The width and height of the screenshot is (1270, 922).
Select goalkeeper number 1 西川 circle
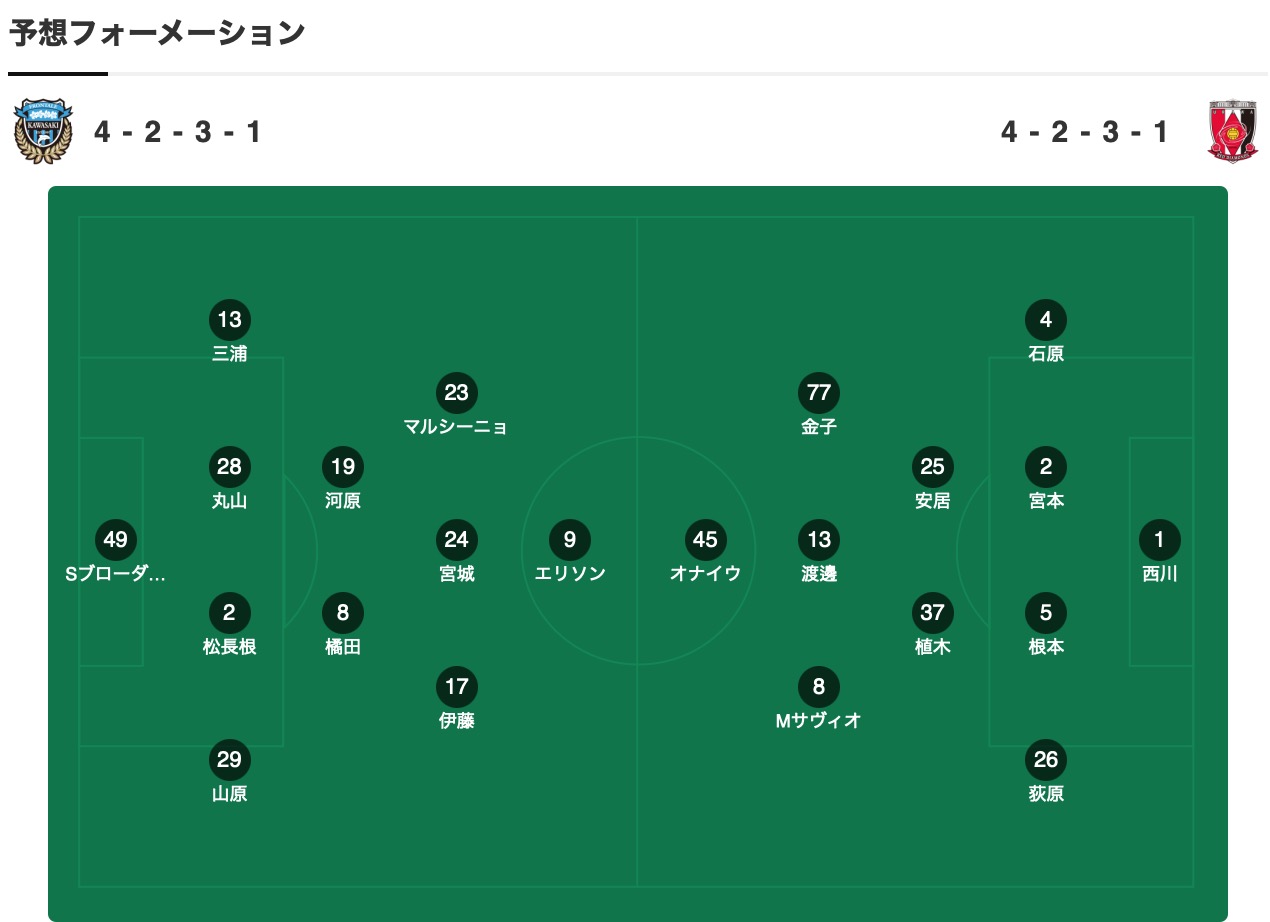[1159, 540]
